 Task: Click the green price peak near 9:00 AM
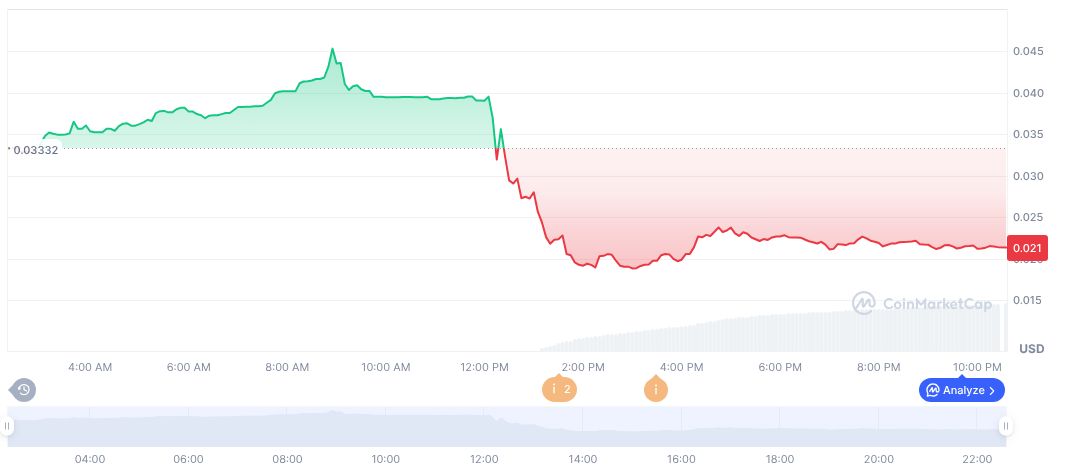tap(333, 49)
